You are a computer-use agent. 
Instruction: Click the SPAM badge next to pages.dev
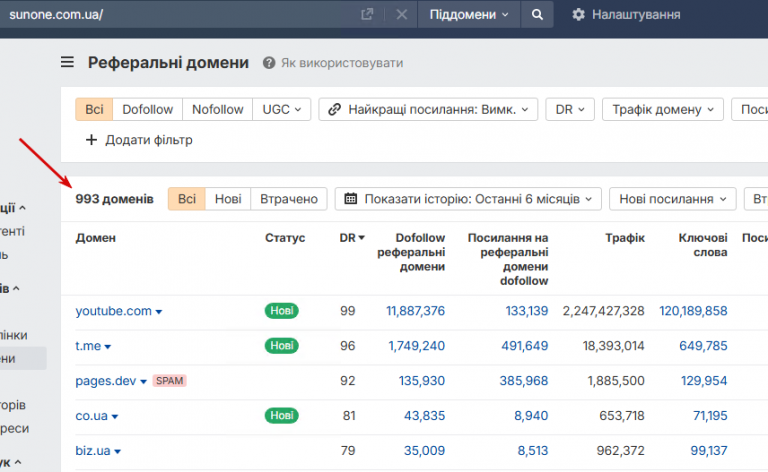click(170, 381)
